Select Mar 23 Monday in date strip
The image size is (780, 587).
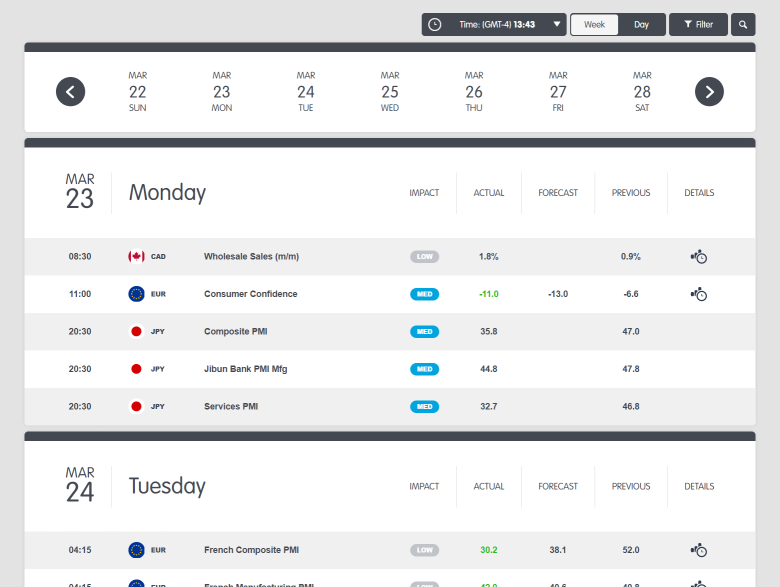222,92
